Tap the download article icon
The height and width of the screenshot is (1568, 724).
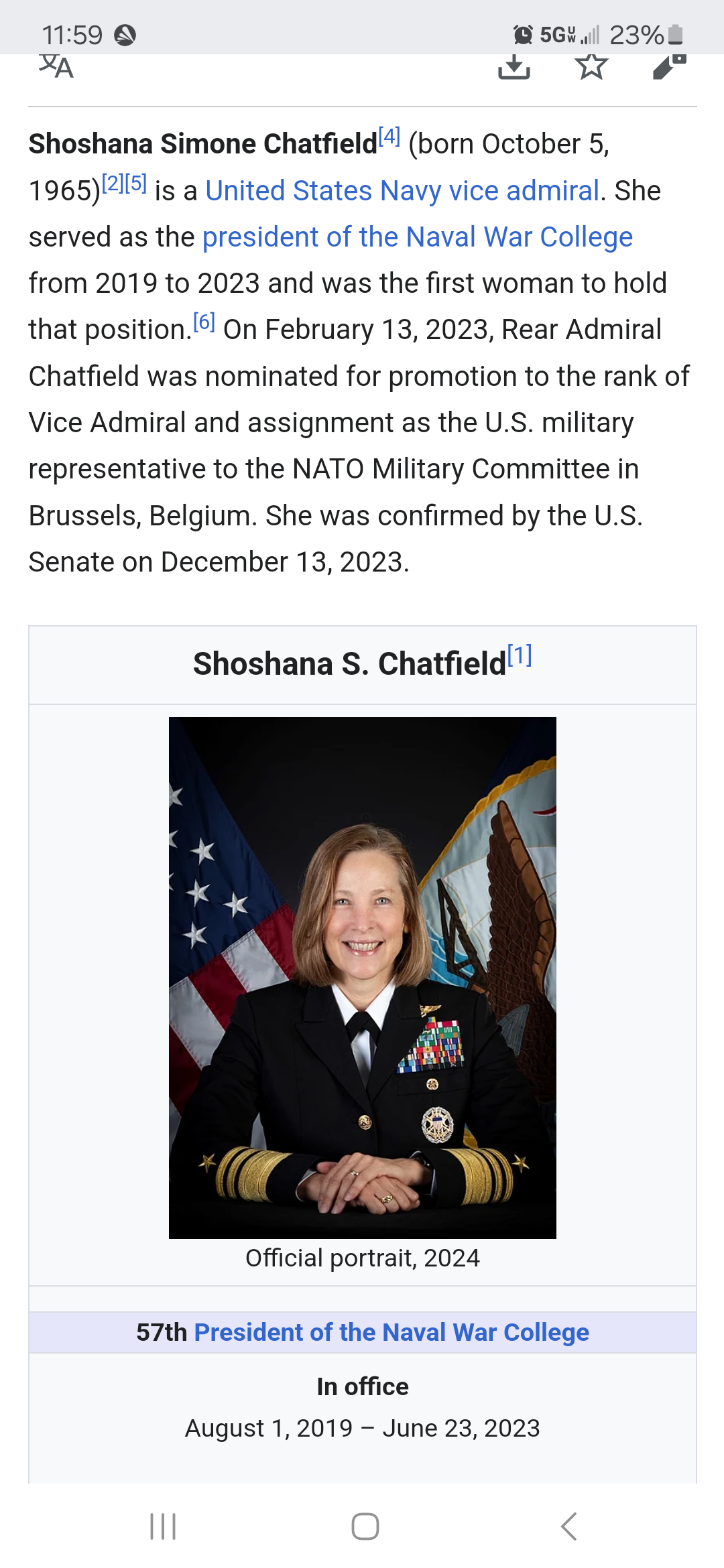coord(514,66)
